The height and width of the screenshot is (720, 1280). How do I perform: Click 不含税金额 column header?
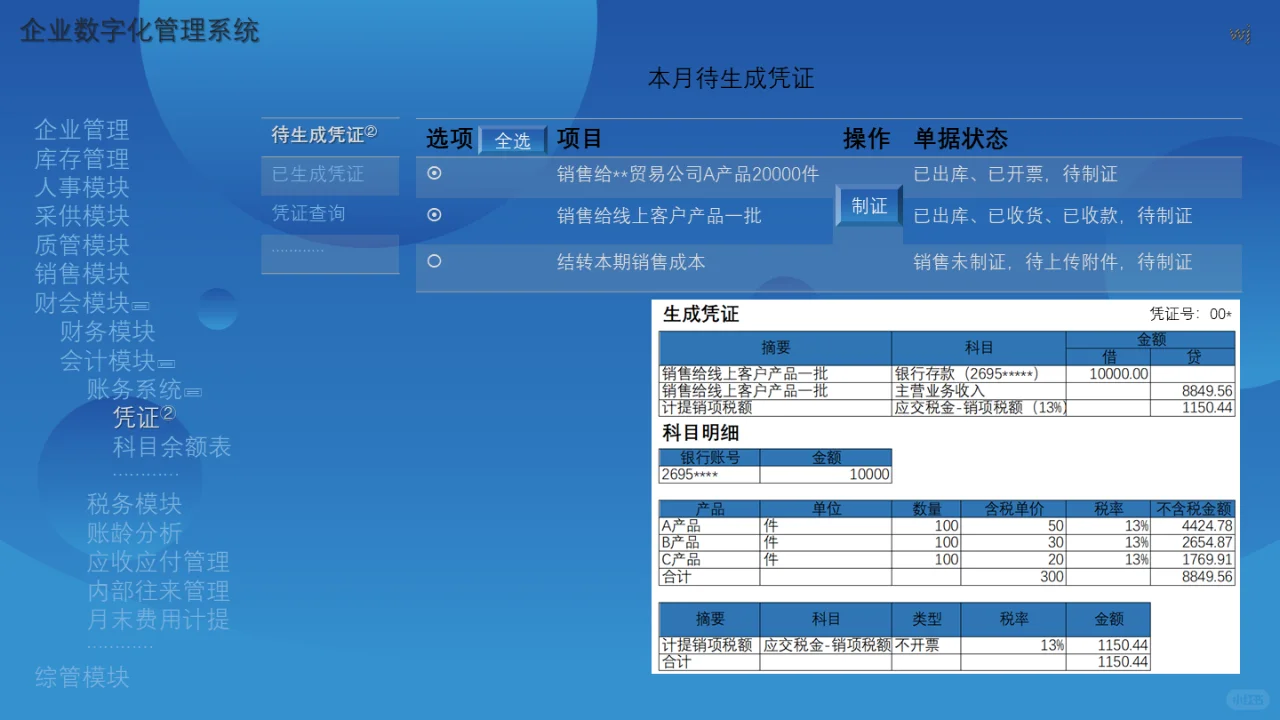pos(1193,509)
